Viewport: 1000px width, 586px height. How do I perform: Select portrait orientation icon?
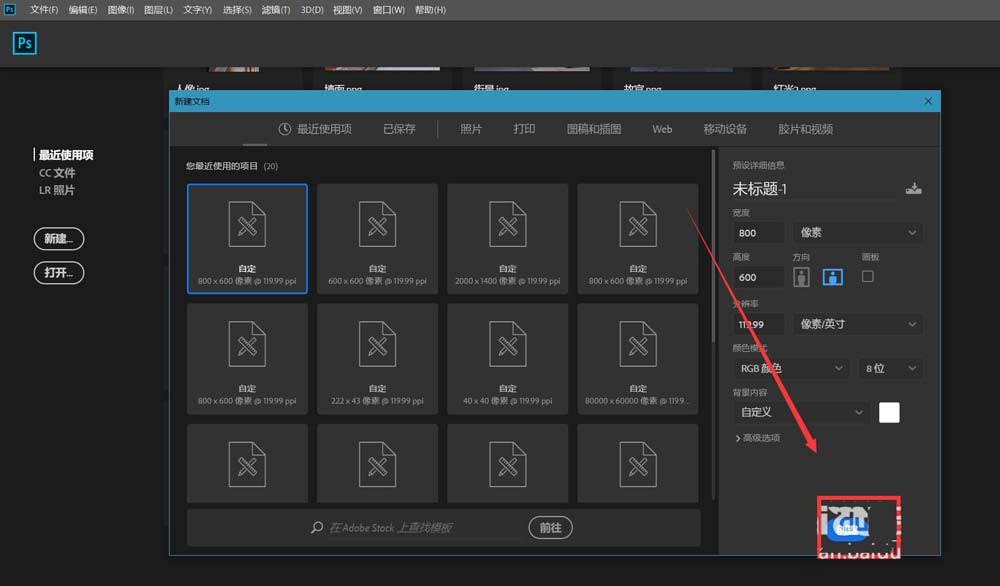click(x=801, y=277)
